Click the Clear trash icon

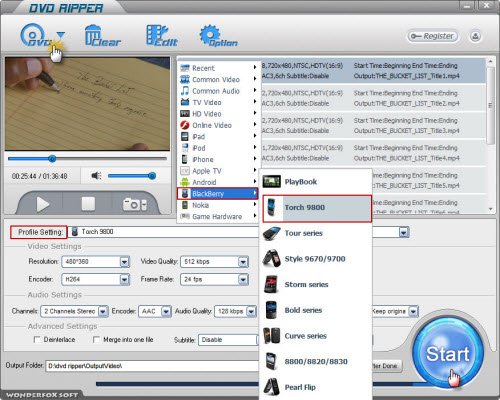click(103, 36)
